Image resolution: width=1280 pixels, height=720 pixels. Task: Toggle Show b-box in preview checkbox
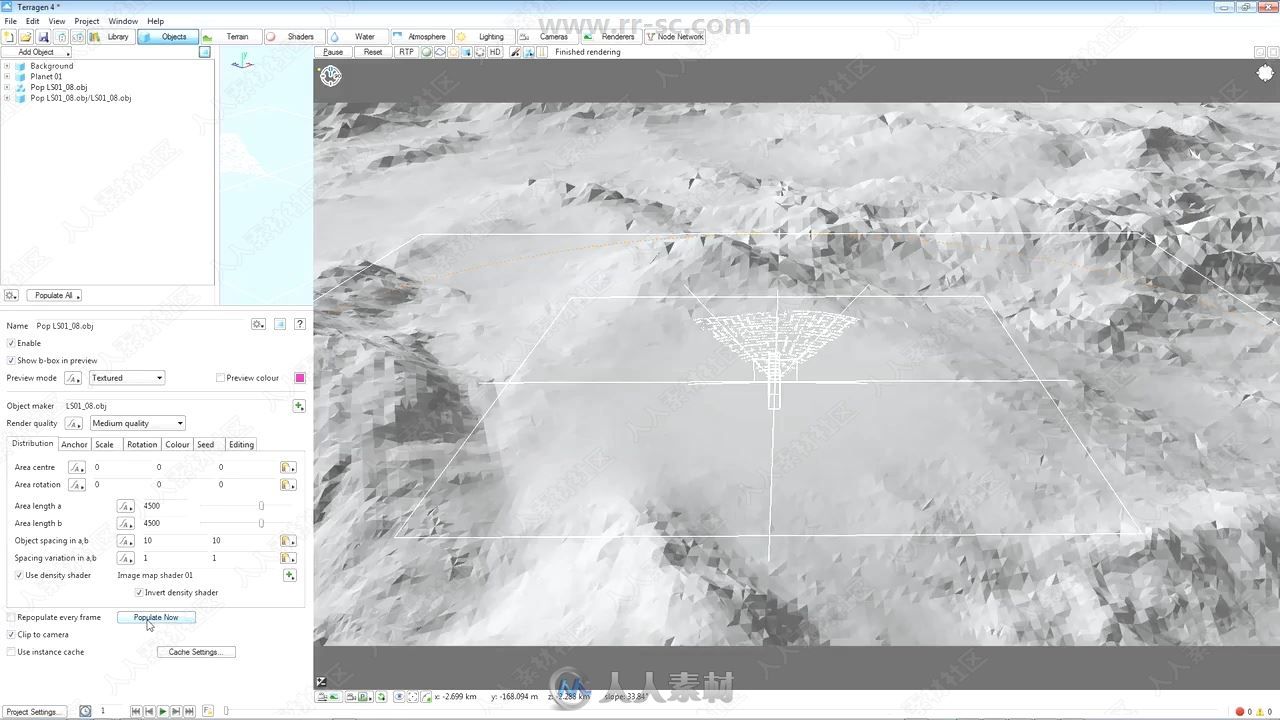point(11,360)
